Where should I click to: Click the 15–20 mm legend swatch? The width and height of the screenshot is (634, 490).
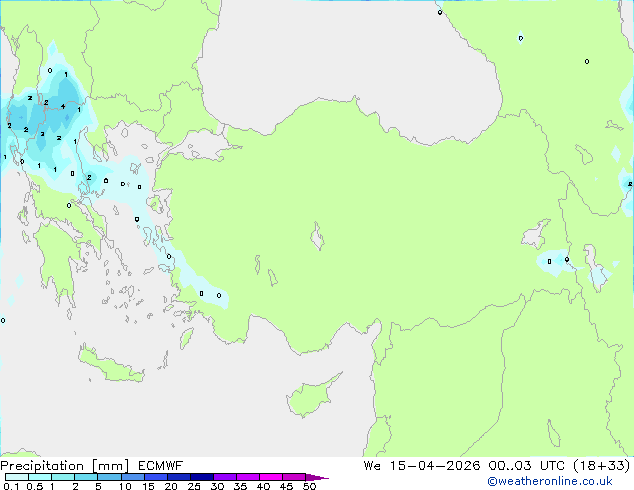[x=156, y=477]
